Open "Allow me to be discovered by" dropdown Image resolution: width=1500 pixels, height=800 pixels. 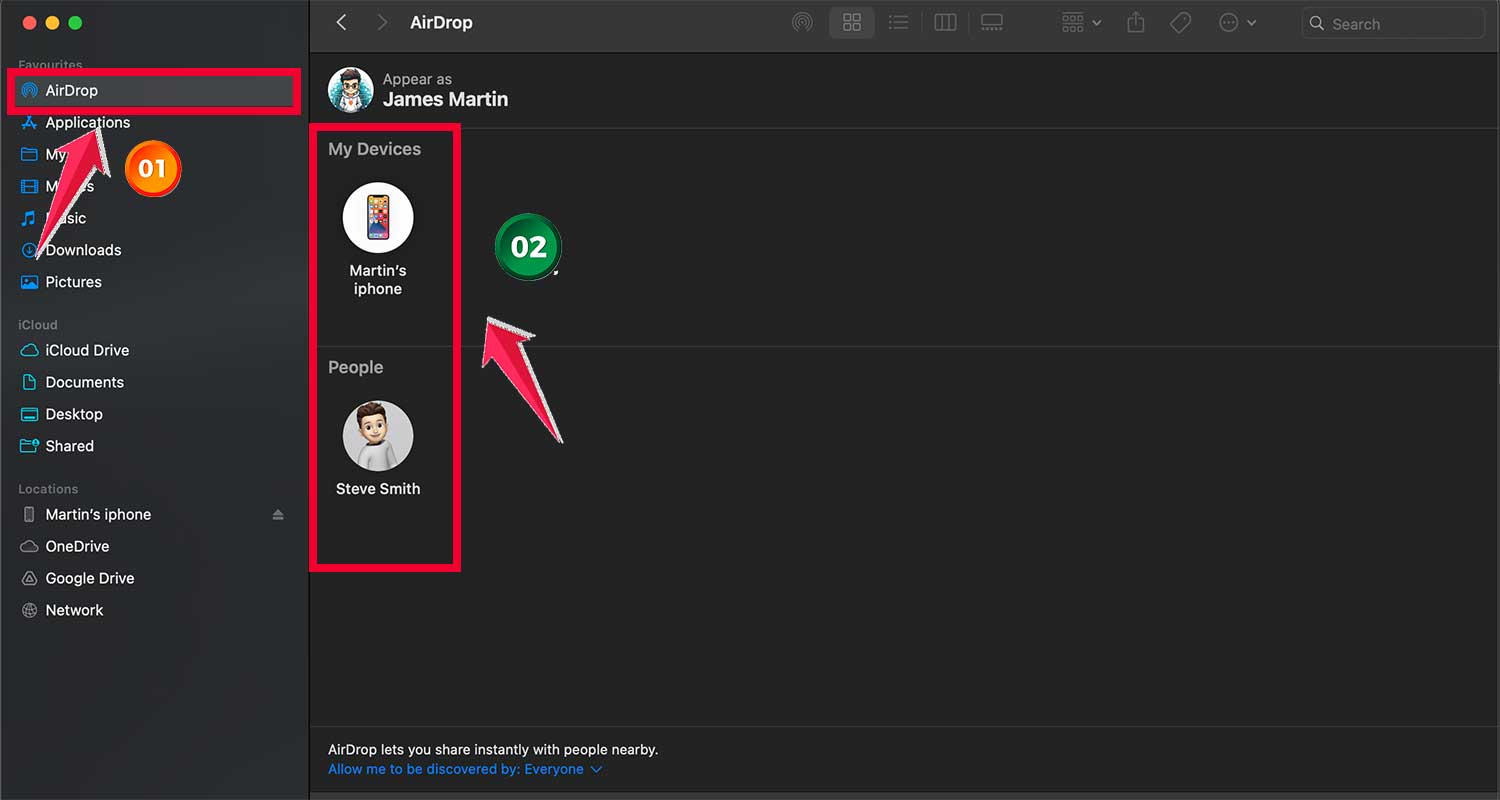point(466,769)
